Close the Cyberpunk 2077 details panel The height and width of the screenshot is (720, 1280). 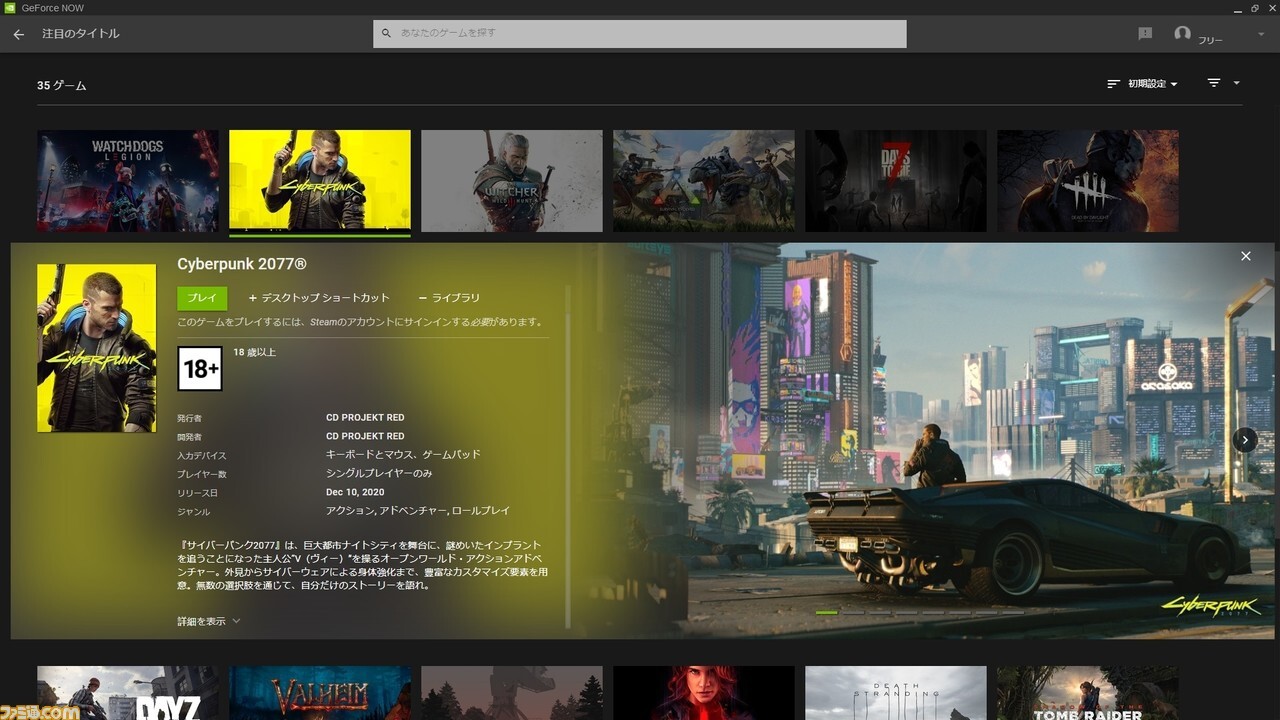1246,256
